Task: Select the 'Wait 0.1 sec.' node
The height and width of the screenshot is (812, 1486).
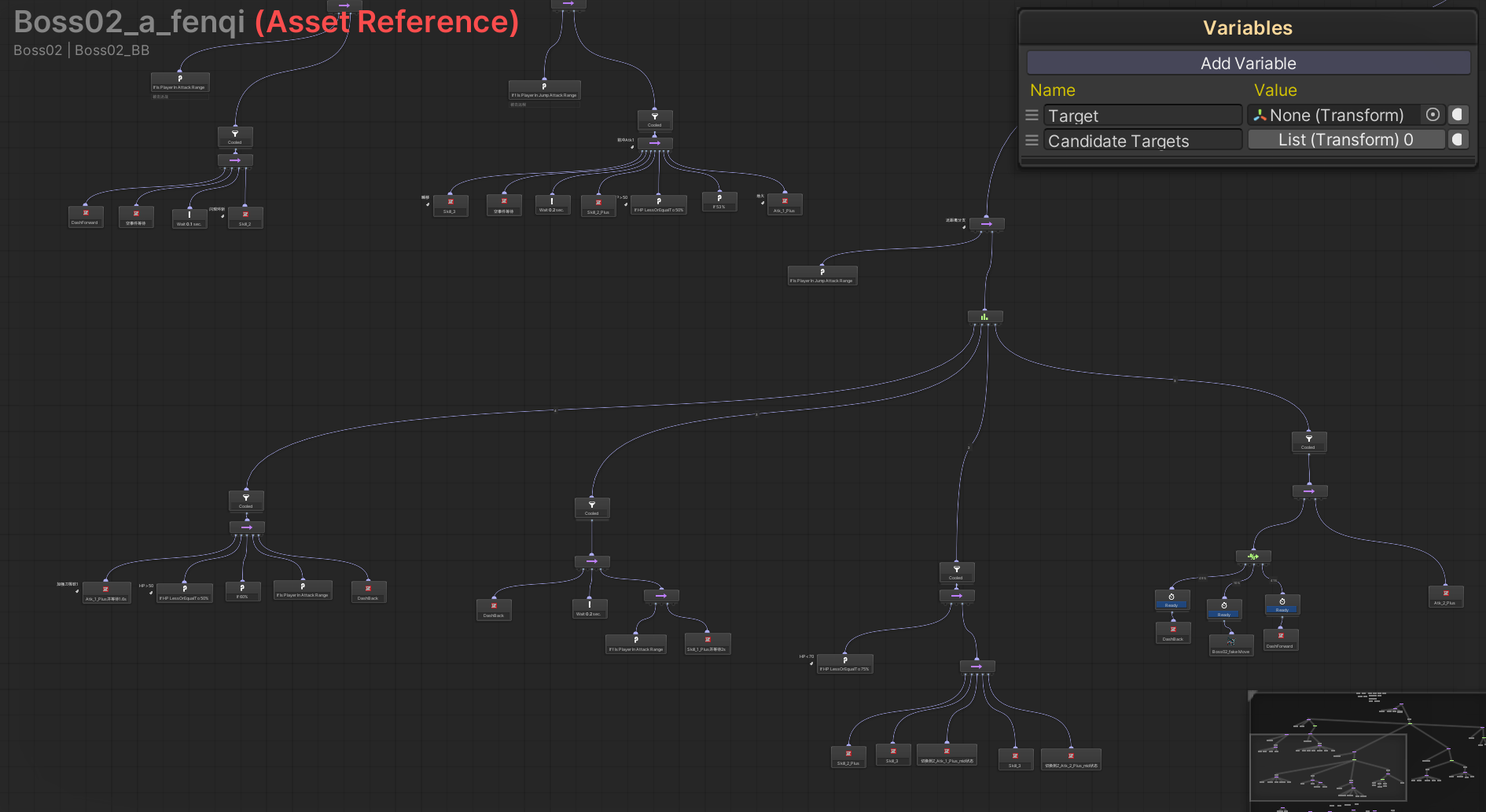Action: point(189,219)
